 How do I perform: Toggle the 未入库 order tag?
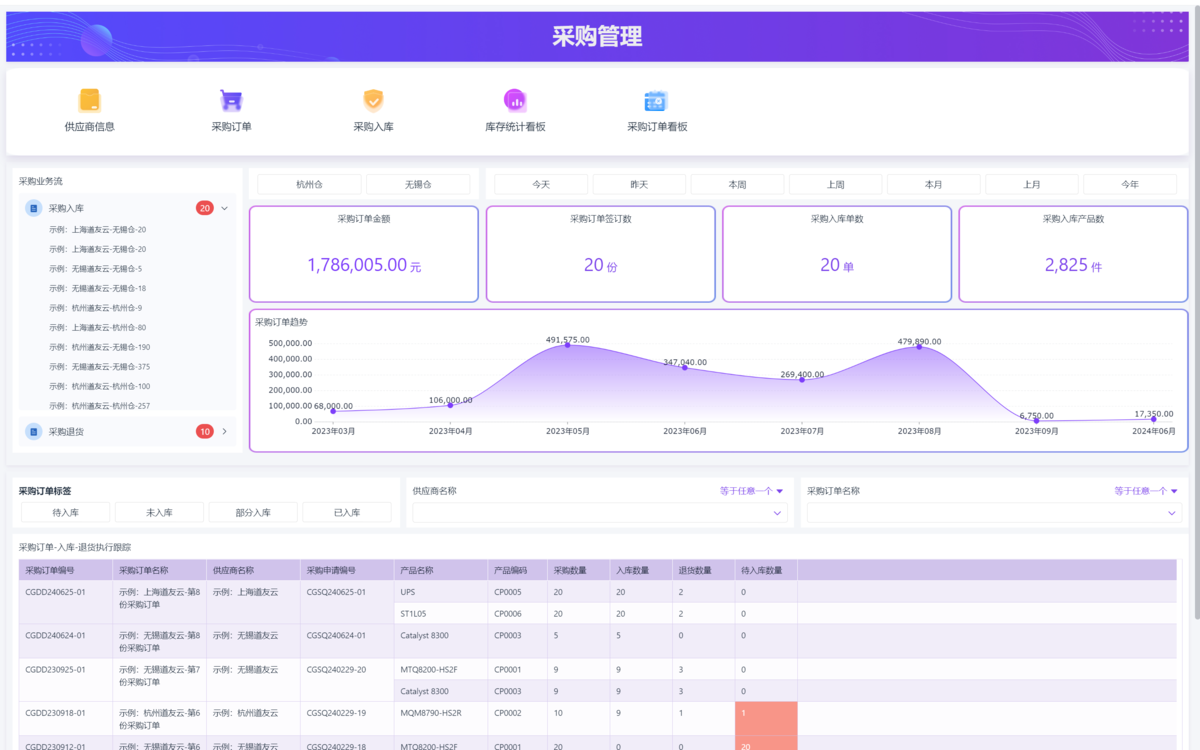pos(159,512)
